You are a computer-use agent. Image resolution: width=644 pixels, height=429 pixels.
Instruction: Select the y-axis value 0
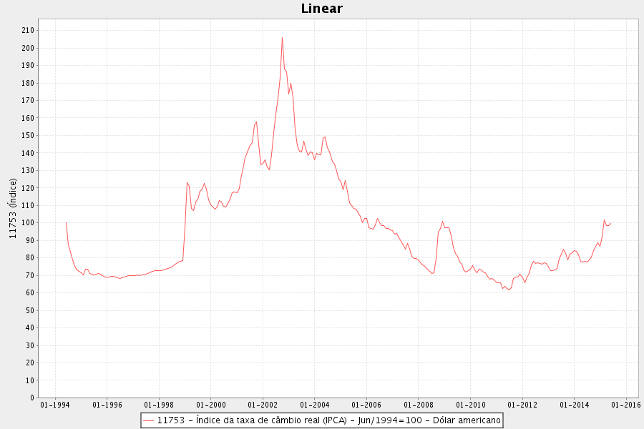33,397
